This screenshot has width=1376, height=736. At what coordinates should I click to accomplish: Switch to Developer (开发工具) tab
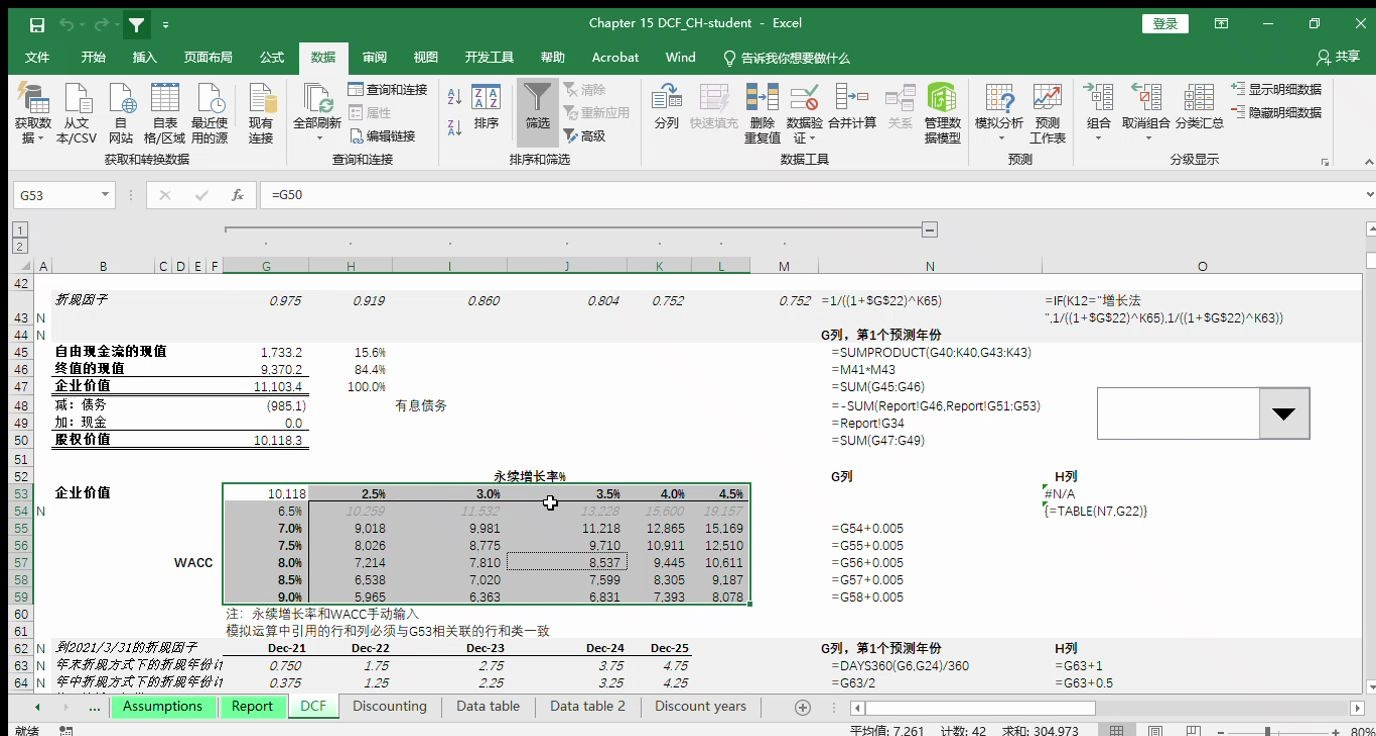click(489, 57)
